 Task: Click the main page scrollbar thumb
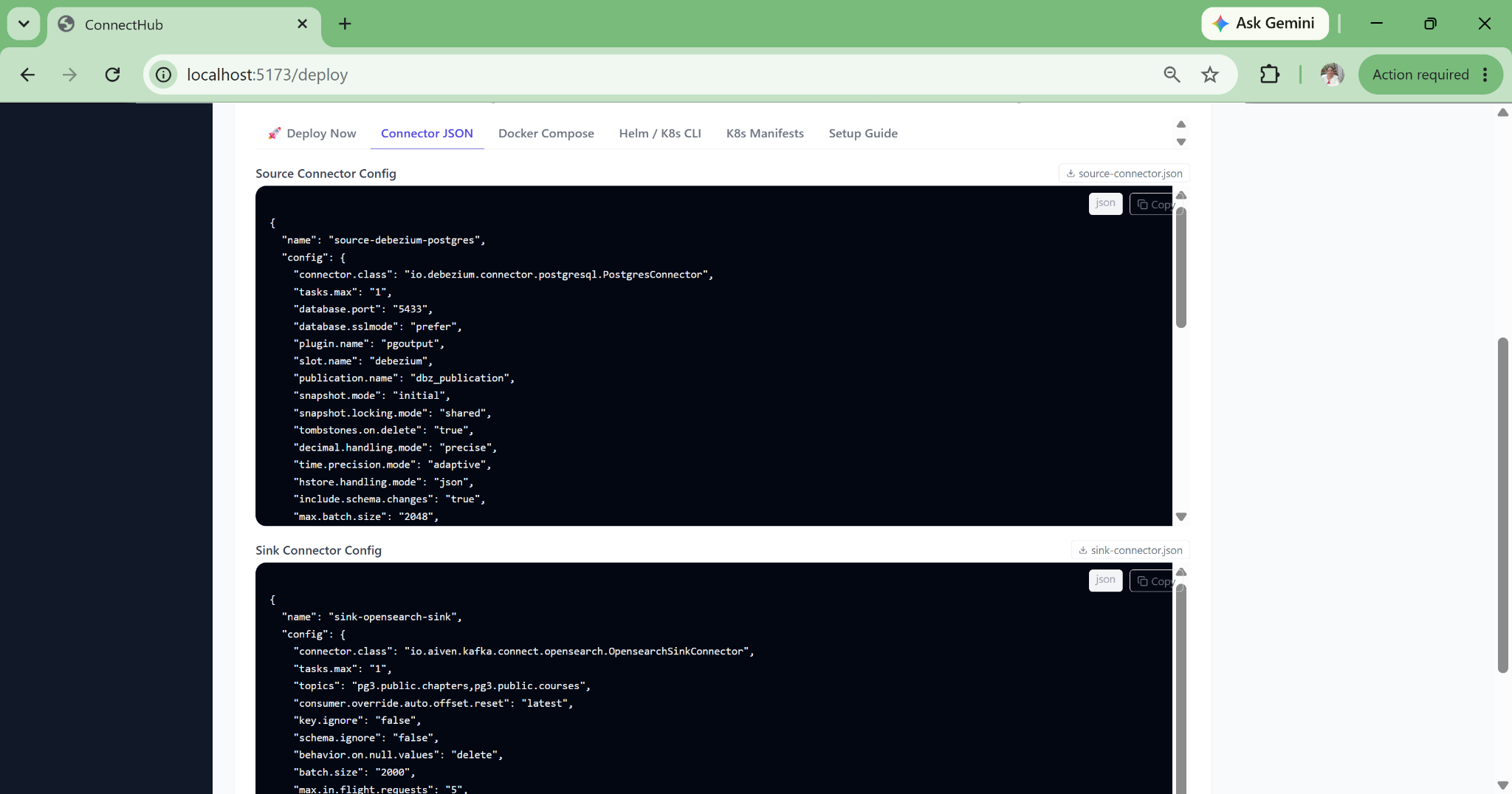click(1502, 506)
